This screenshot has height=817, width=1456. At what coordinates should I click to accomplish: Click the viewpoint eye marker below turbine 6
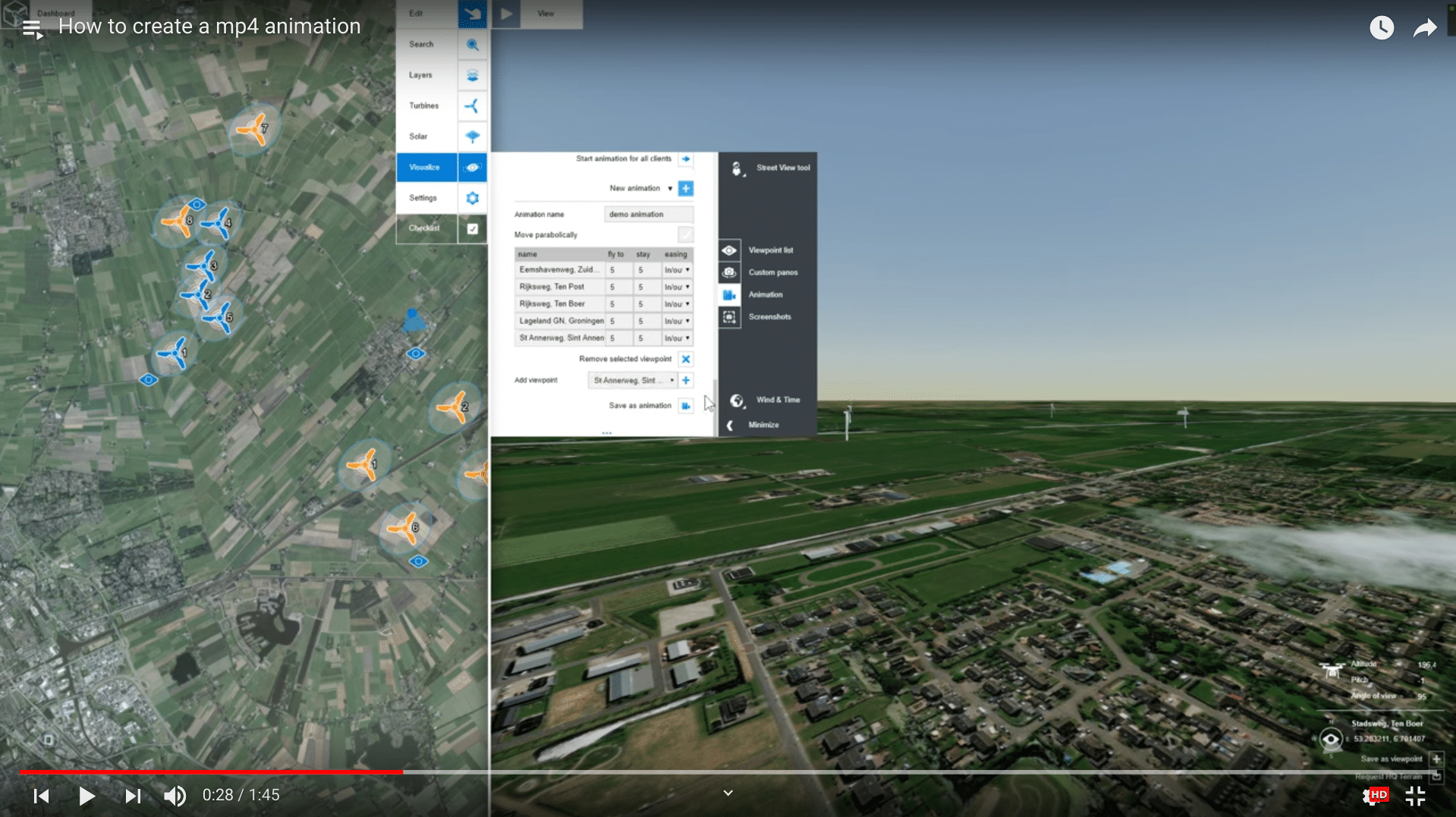(x=418, y=561)
